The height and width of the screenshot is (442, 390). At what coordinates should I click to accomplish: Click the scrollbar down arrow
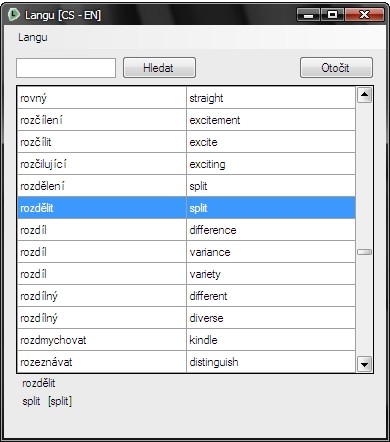click(364, 364)
